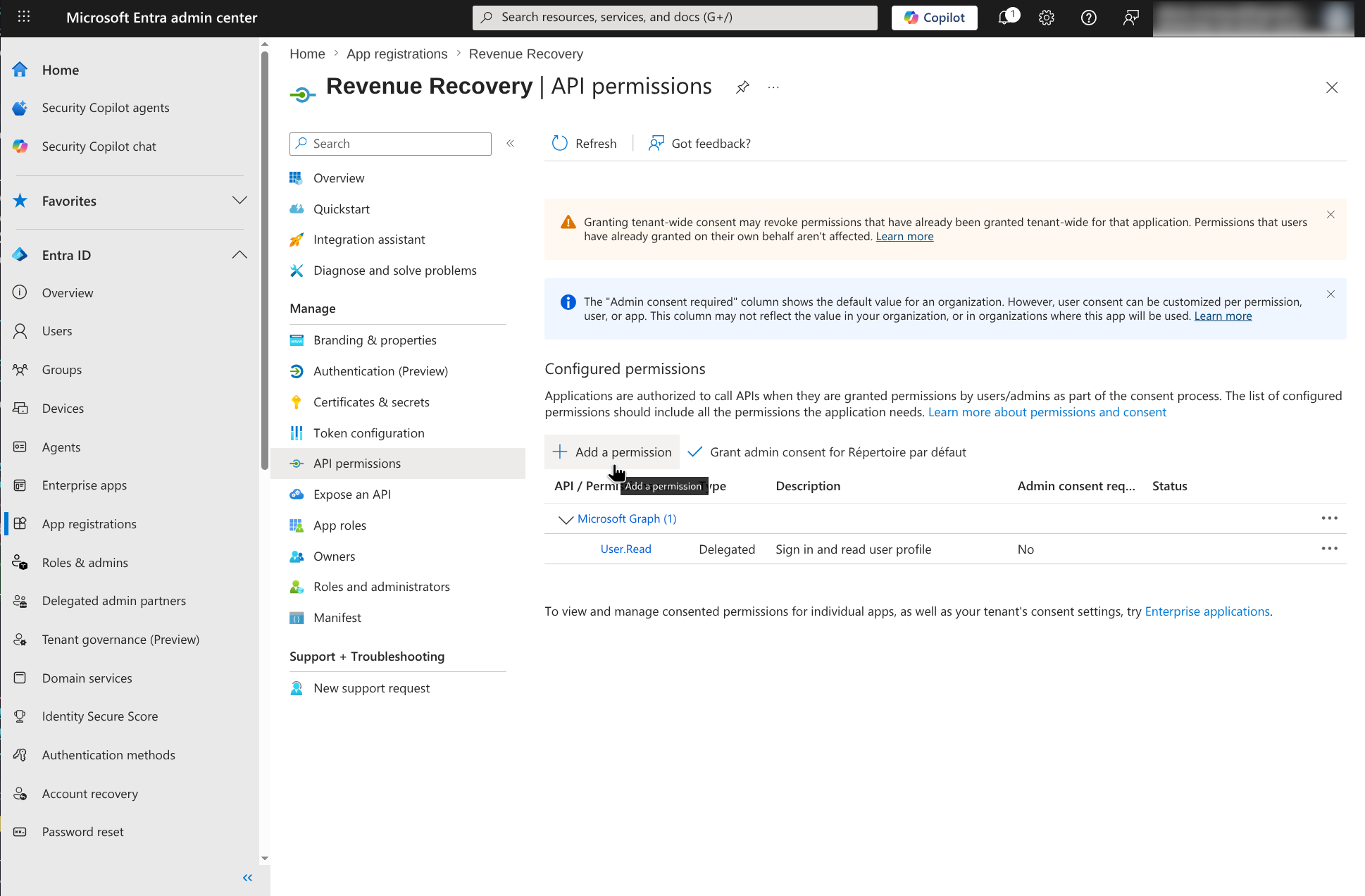
Task: Open the app launcher waffle grid
Action: click(x=23, y=17)
